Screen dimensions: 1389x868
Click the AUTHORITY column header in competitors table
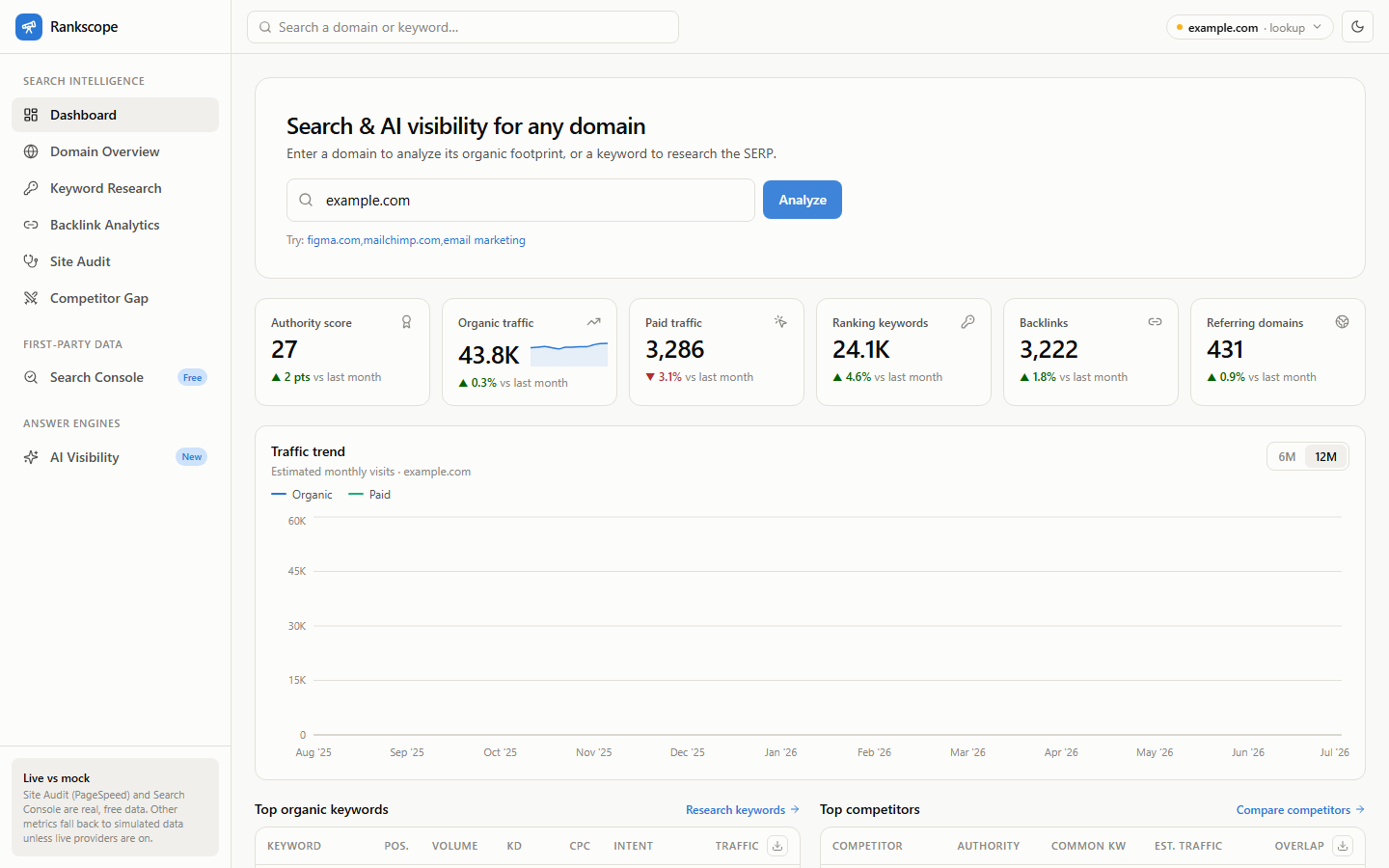989,846
